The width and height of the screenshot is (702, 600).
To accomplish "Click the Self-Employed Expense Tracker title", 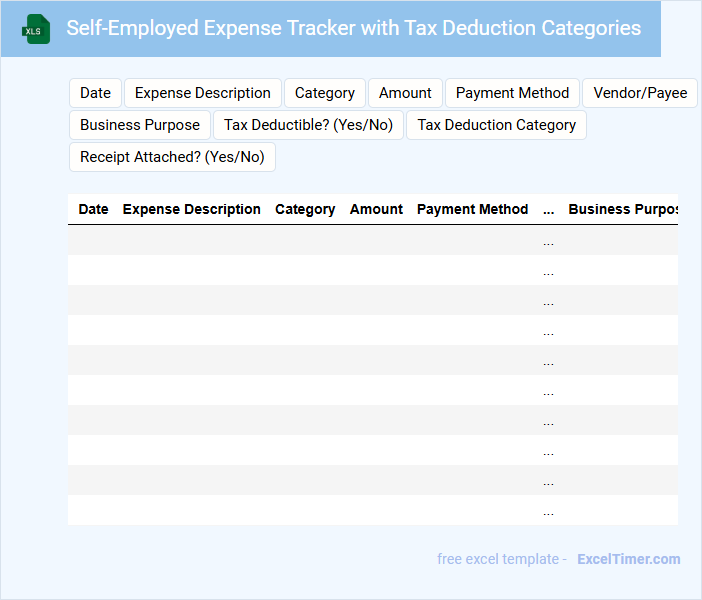I will point(354,28).
